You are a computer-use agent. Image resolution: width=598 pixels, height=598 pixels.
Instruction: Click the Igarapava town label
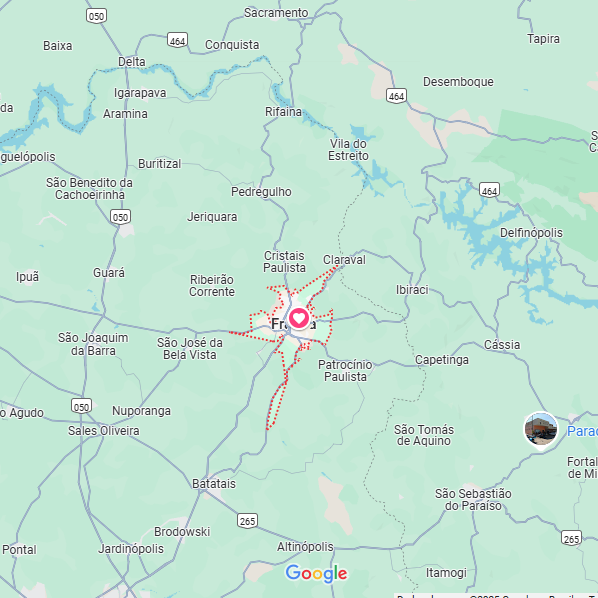point(140,93)
